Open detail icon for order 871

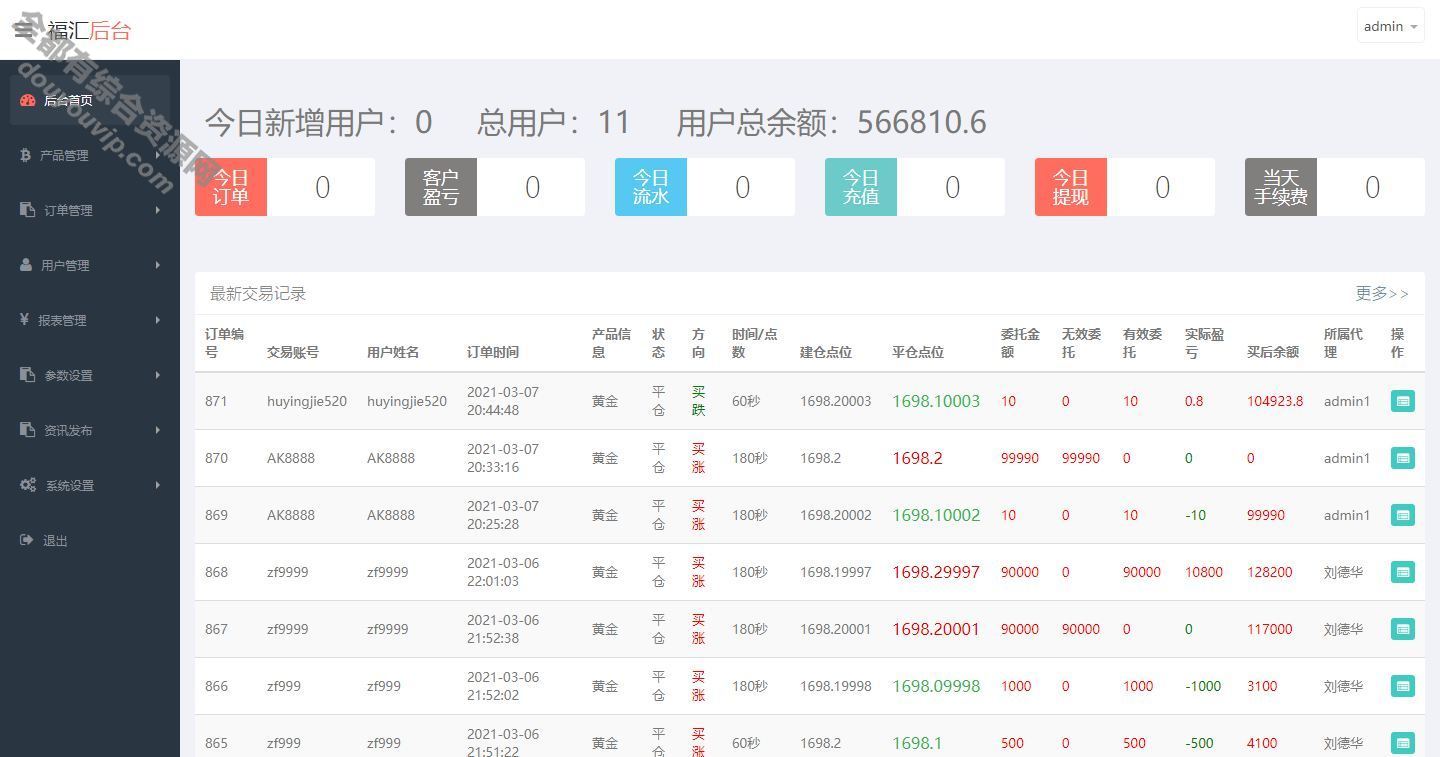tap(1403, 401)
